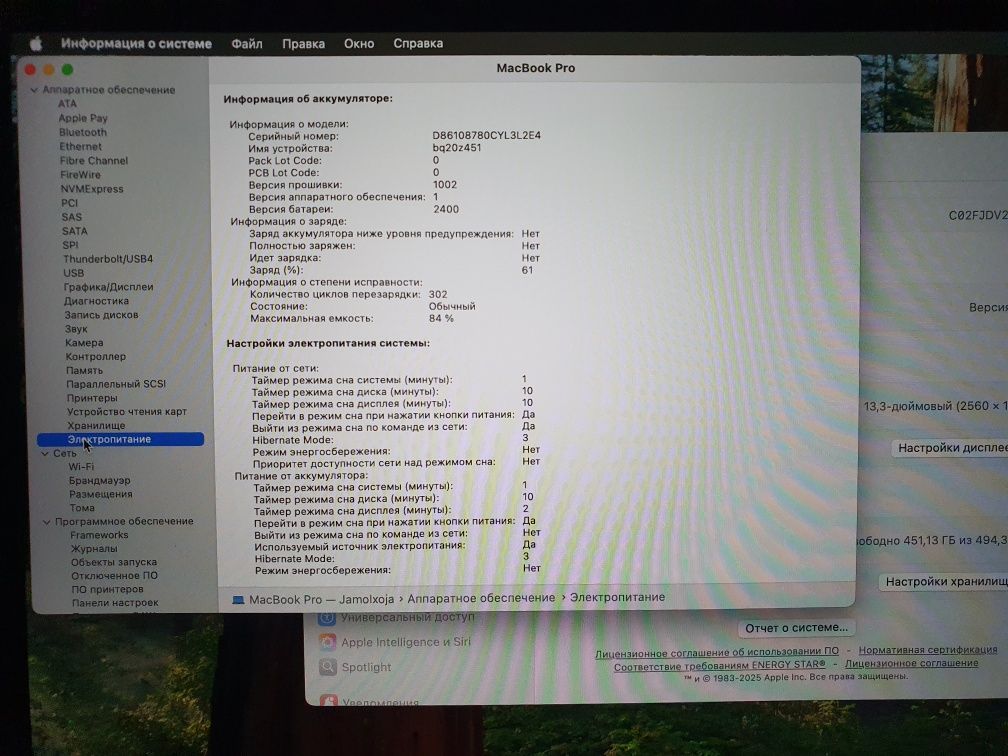
Task: Collapse the Аппаратное обеспечение section
Action: click(x=34, y=90)
